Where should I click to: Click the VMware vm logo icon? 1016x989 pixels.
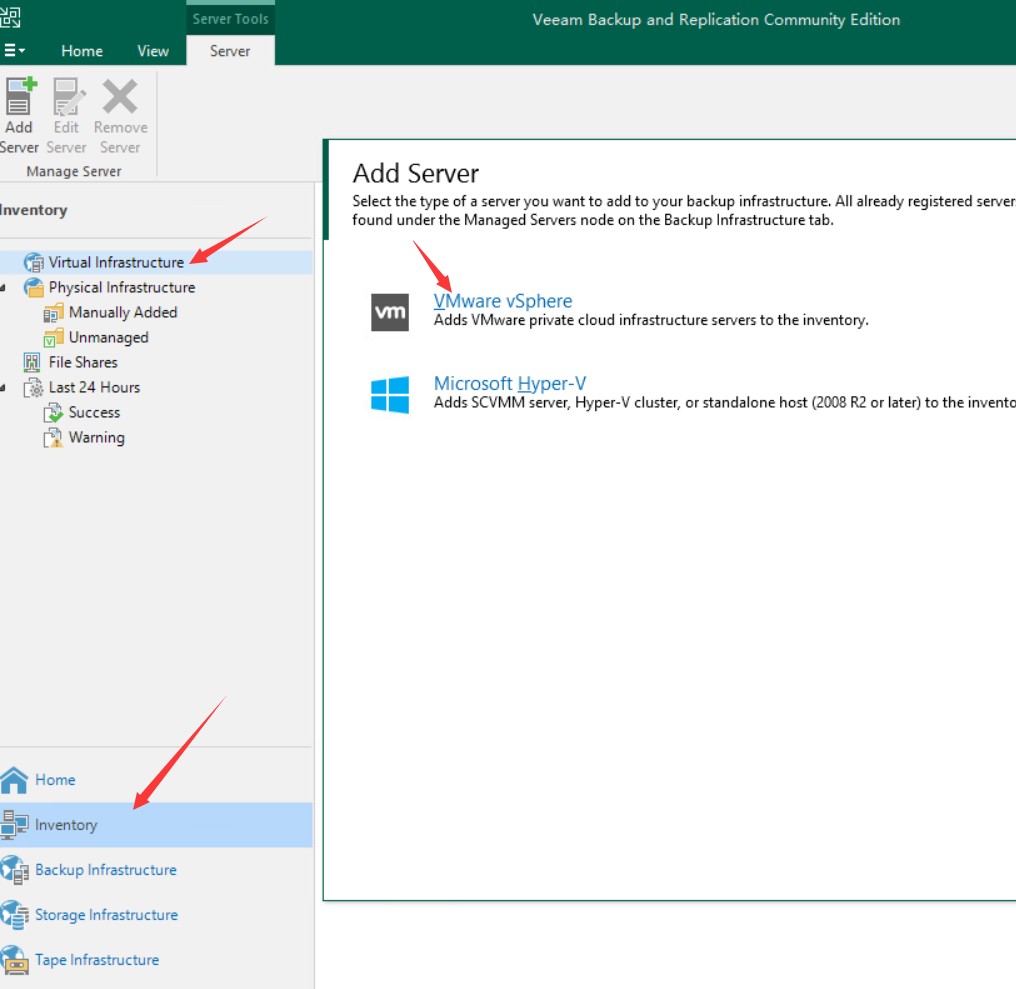click(x=389, y=312)
